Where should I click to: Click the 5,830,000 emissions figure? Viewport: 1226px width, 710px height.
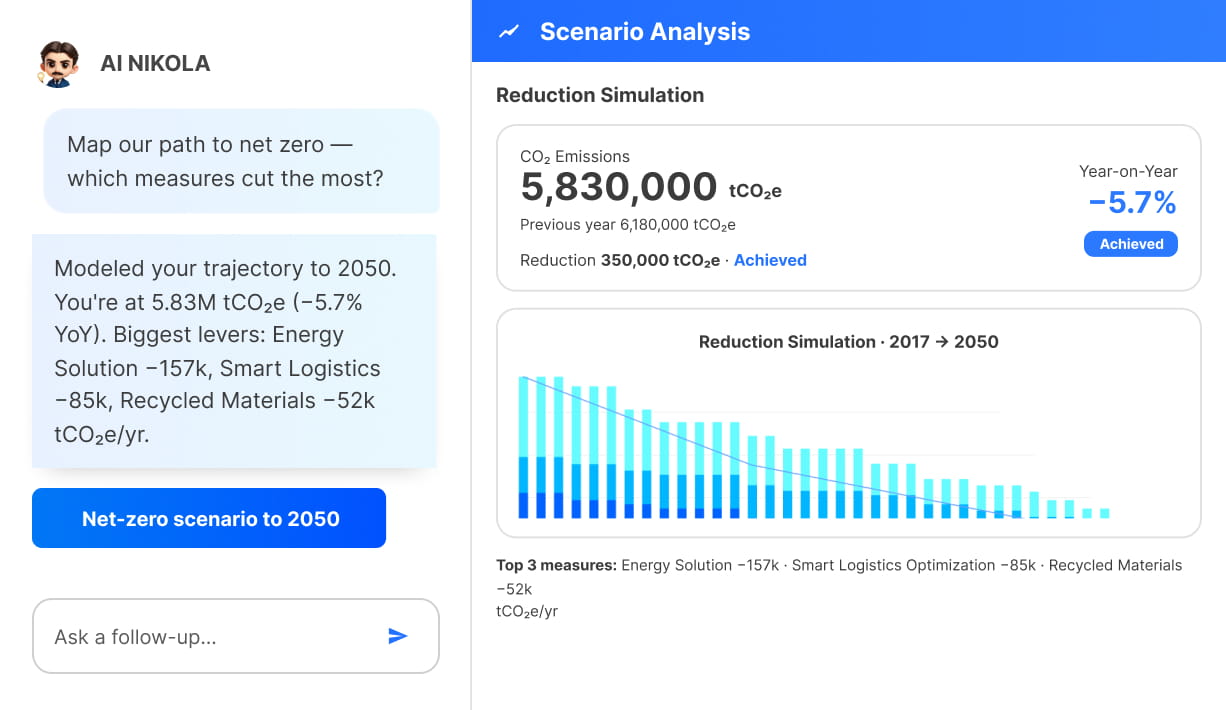click(619, 187)
